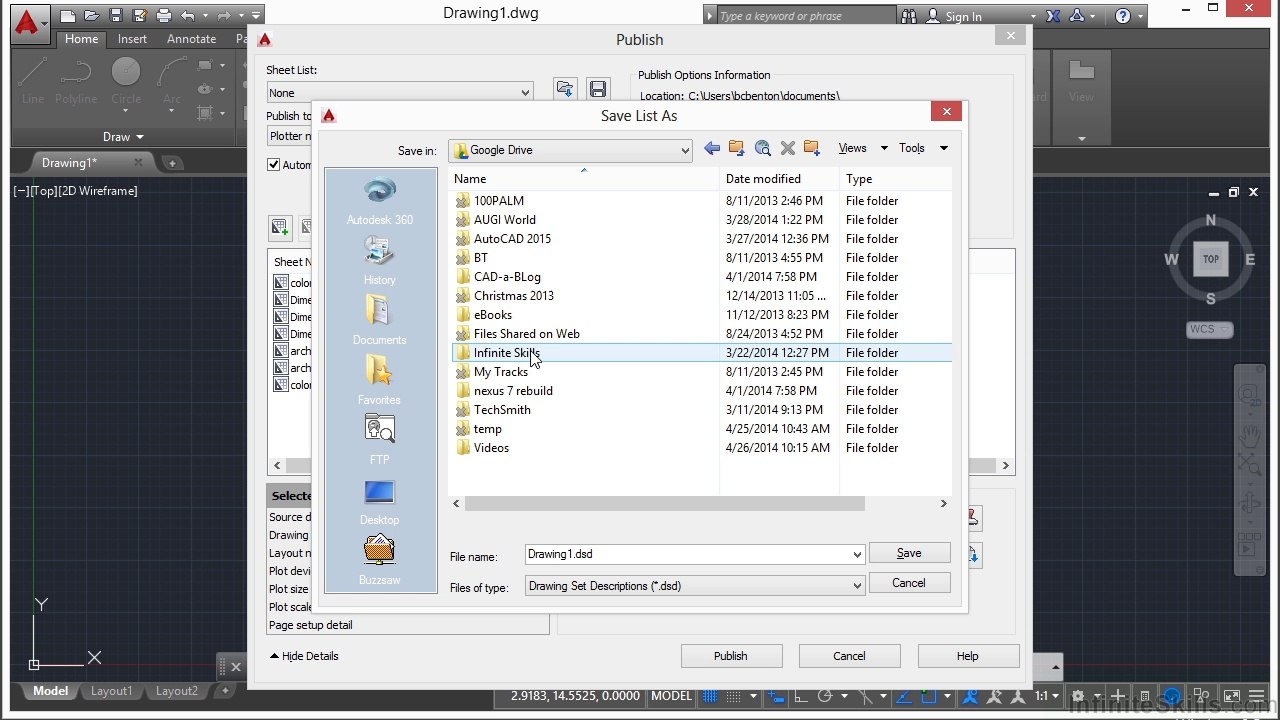This screenshot has width=1280, height=720.
Task: Open History in places sidebar
Action: [380, 260]
